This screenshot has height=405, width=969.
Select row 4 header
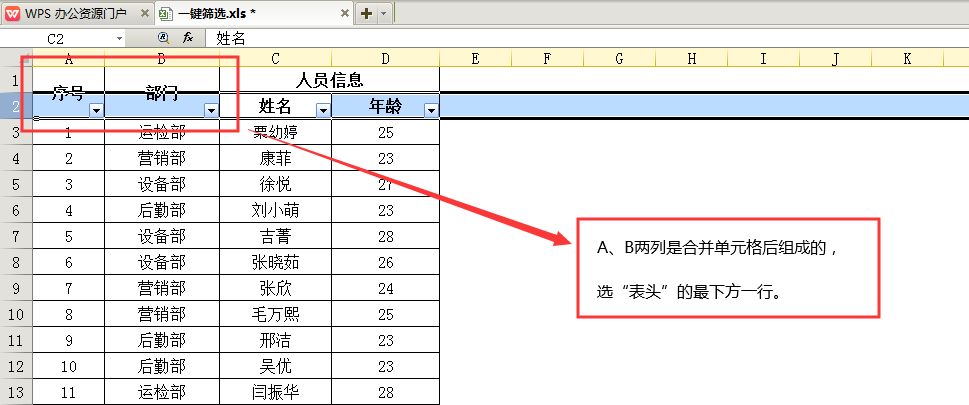tap(16, 158)
